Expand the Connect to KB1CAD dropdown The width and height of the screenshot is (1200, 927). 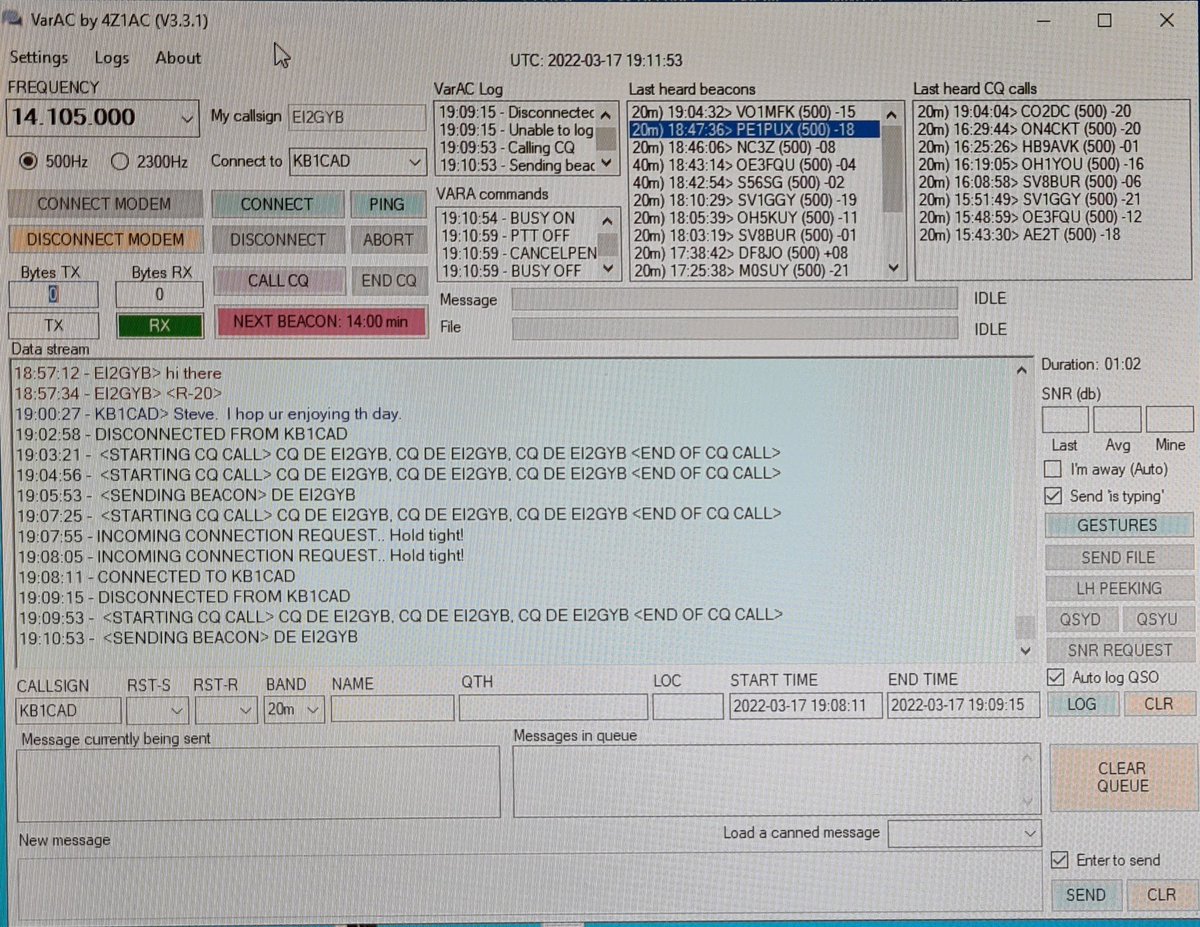pyautogui.click(x=416, y=161)
